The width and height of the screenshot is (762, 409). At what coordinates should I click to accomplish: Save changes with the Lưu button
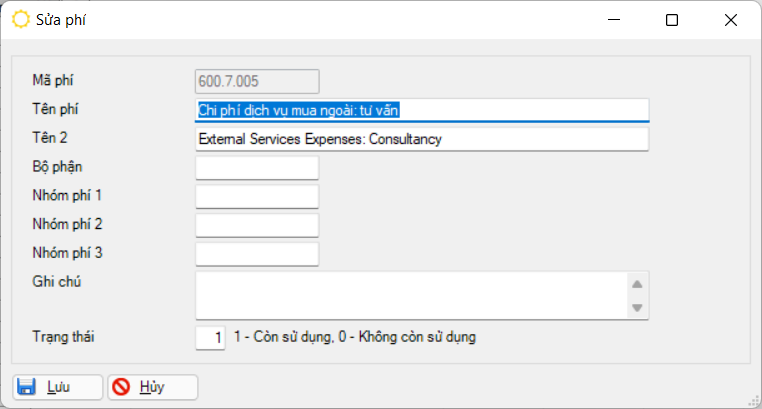57,387
